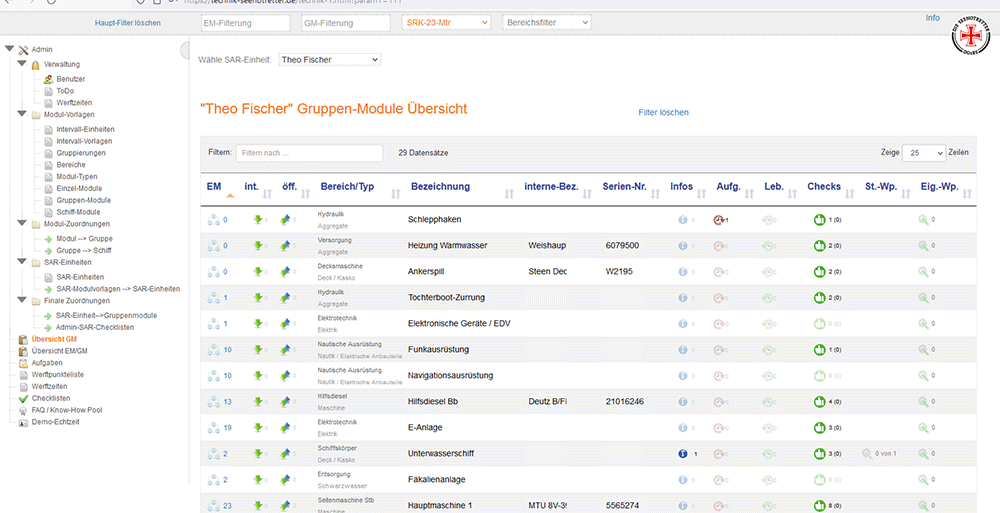Image resolution: width=1000 pixels, height=513 pixels.
Task: Open Aufgaben in the sidebar
Action: 47,363
